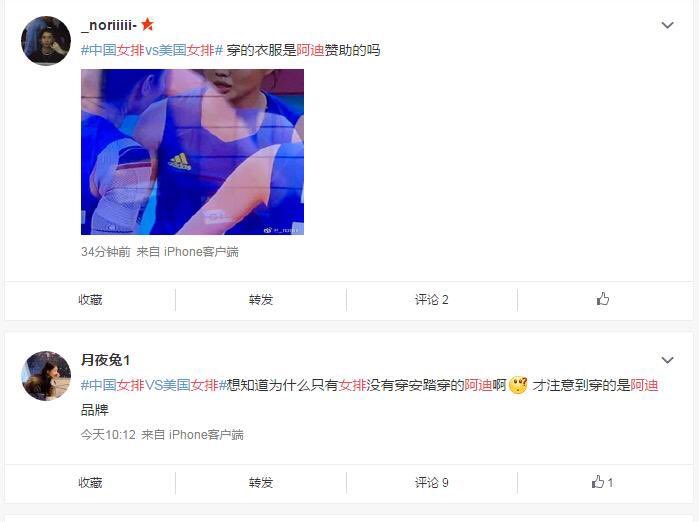The height and width of the screenshot is (522, 699).
Task: Open _noriiiii- profile avatar
Action: click(x=46, y=41)
